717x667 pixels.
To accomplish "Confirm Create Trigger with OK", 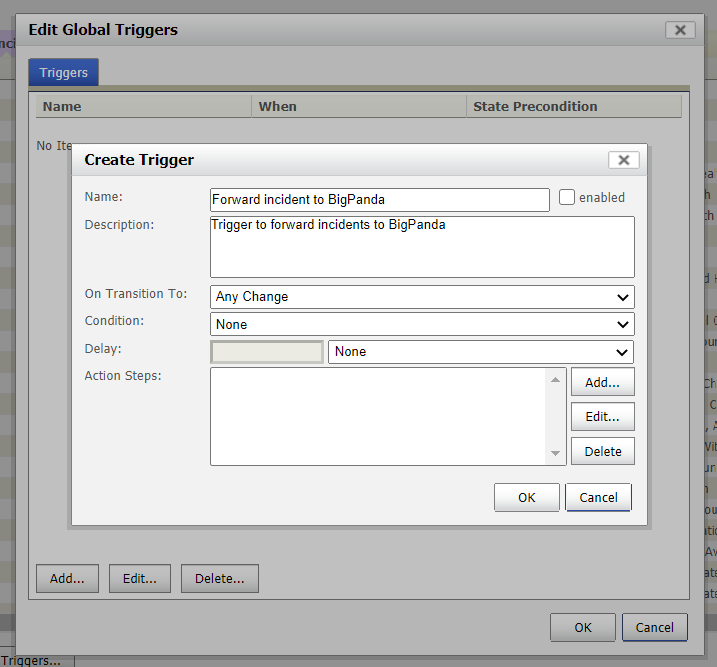I will (x=527, y=497).
